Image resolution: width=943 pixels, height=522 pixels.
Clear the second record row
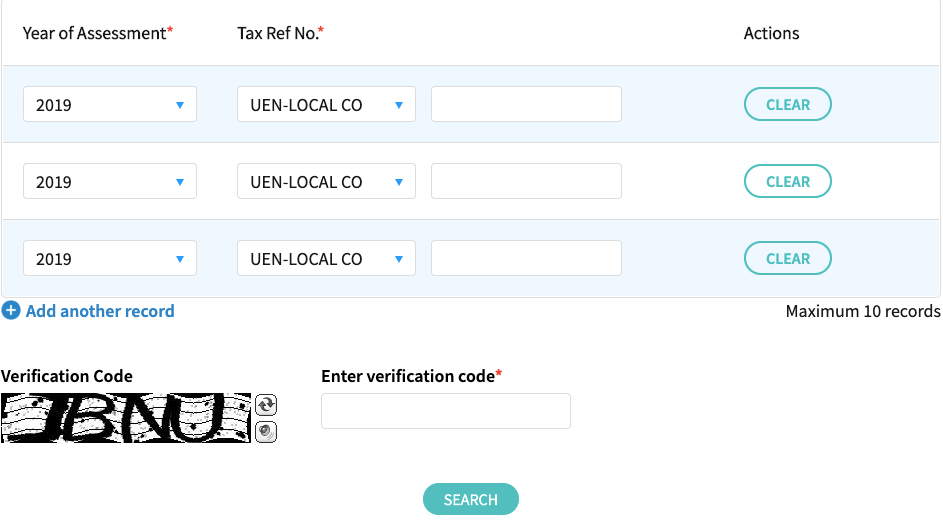[788, 181]
